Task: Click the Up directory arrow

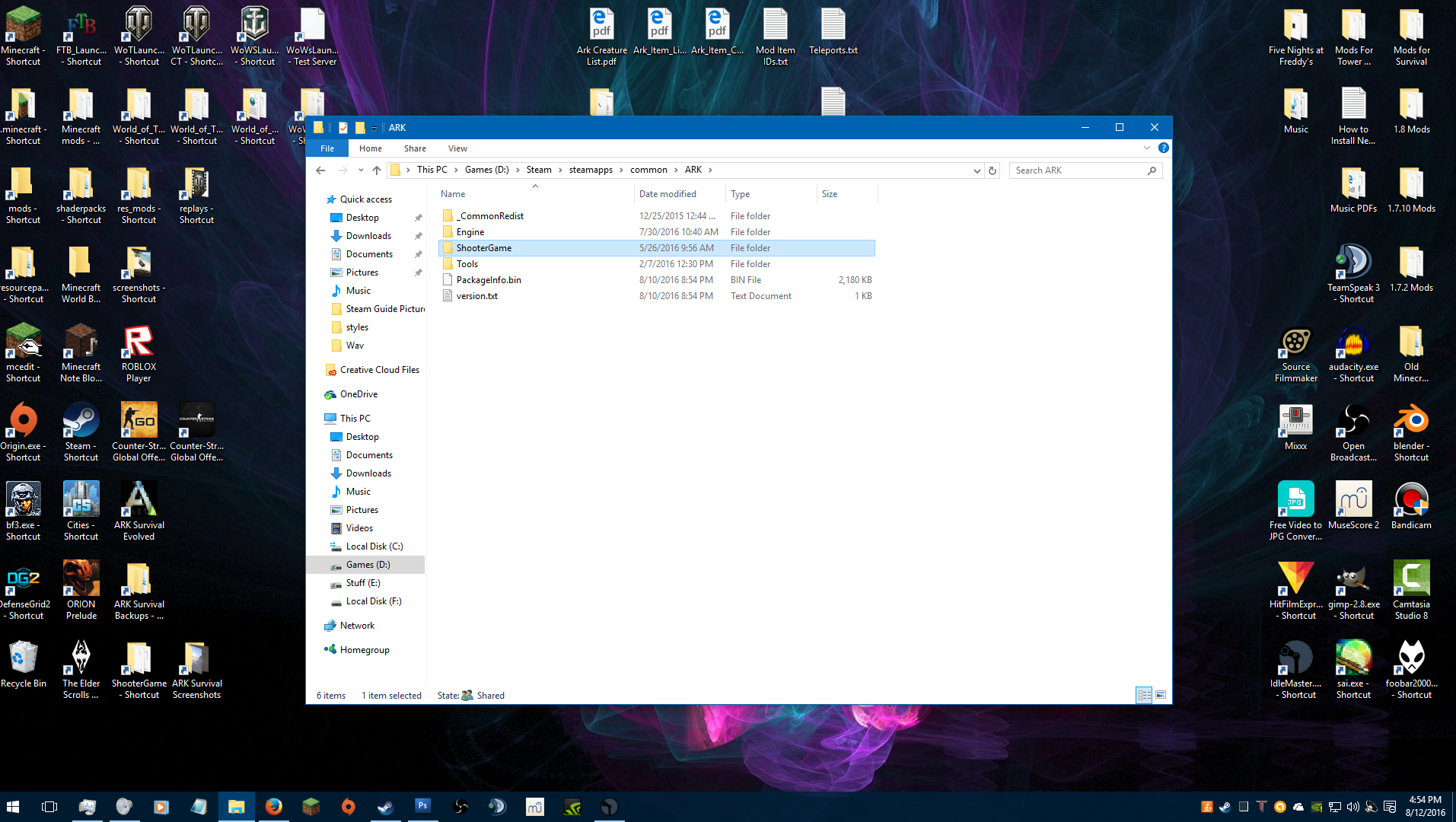Action: coord(377,170)
